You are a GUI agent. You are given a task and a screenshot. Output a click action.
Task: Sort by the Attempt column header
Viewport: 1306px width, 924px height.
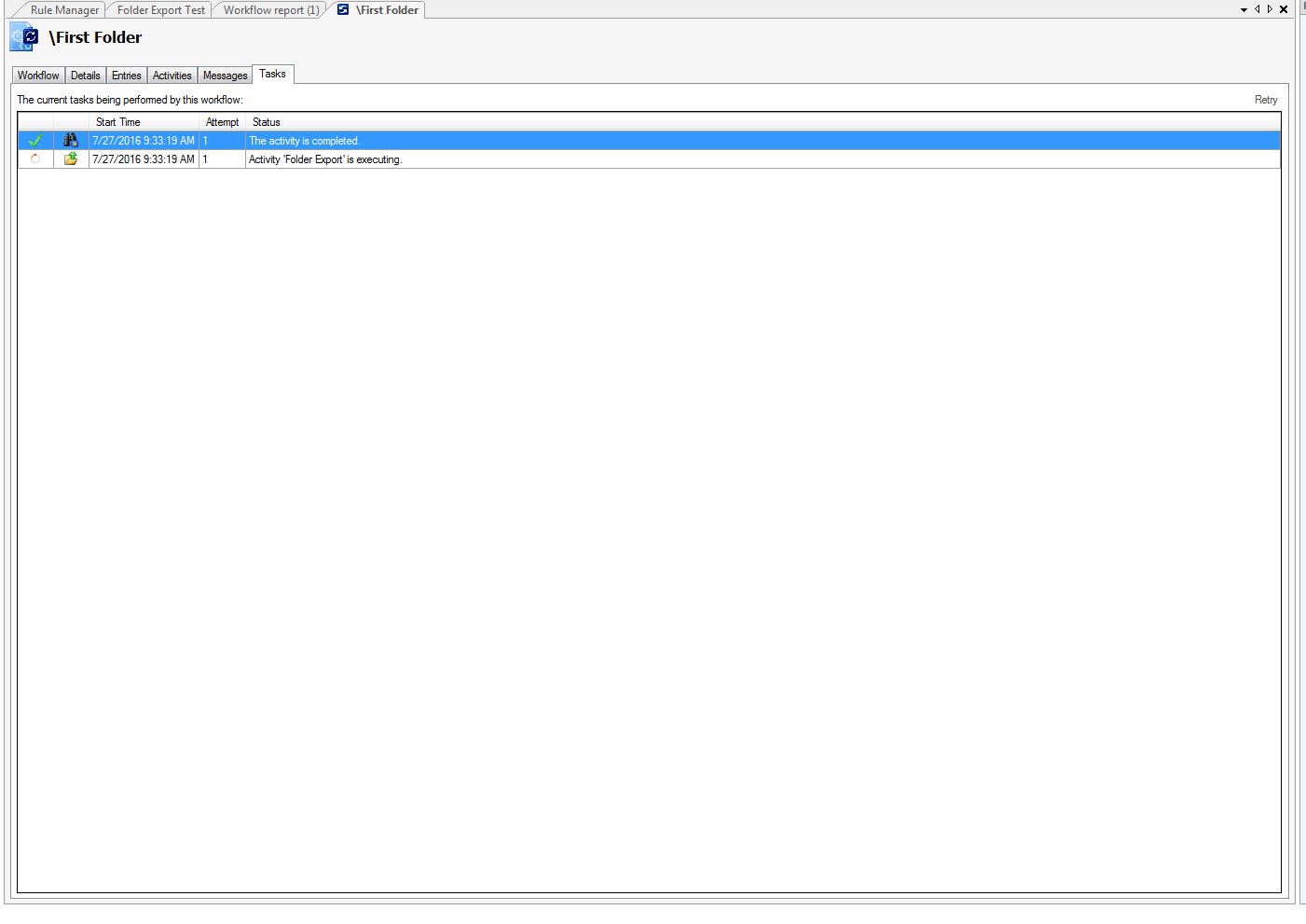click(x=223, y=122)
